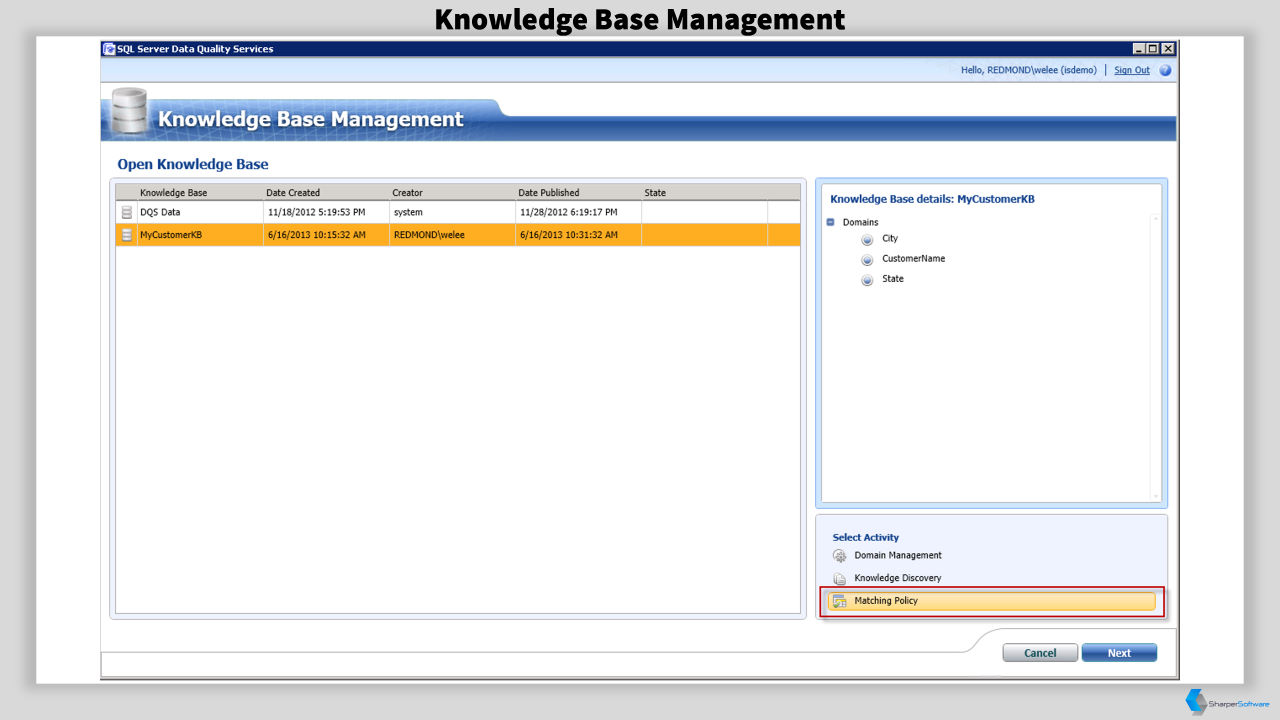
Task: Click the details panel scroll up arrow
Action: [x=1156, y=218]
